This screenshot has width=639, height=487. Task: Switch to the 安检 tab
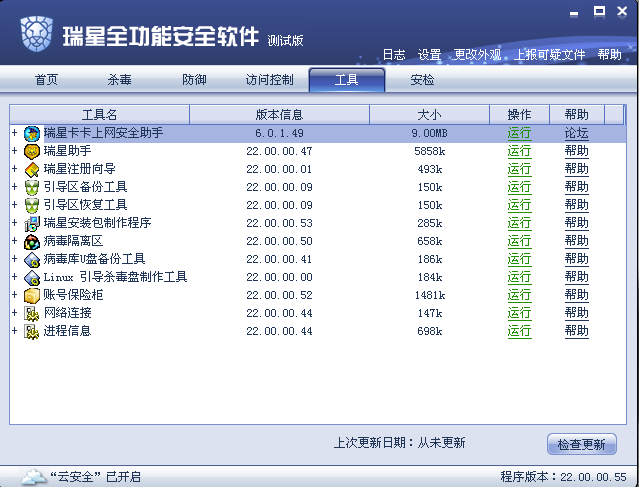tap(422, 80)
